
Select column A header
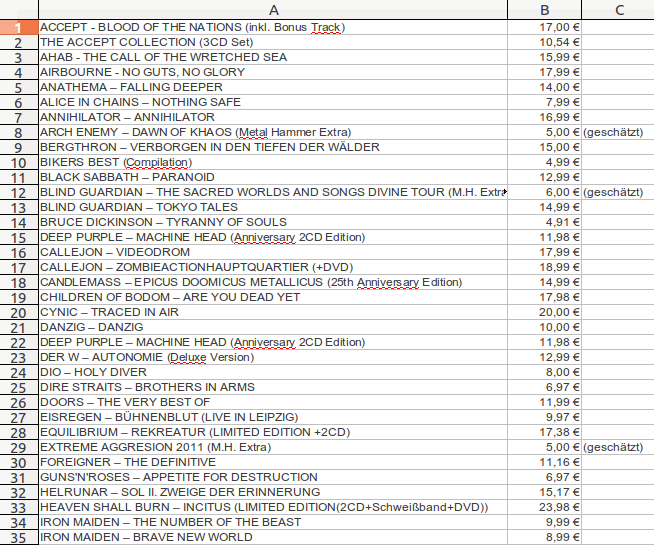pyautogui.click(x=273, y=10)
